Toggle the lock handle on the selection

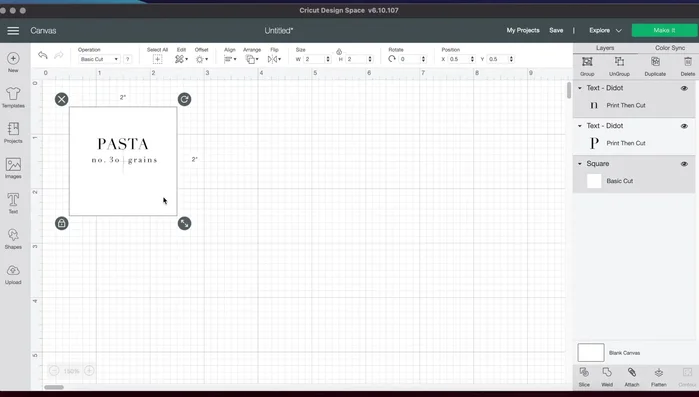pos(62,223)
